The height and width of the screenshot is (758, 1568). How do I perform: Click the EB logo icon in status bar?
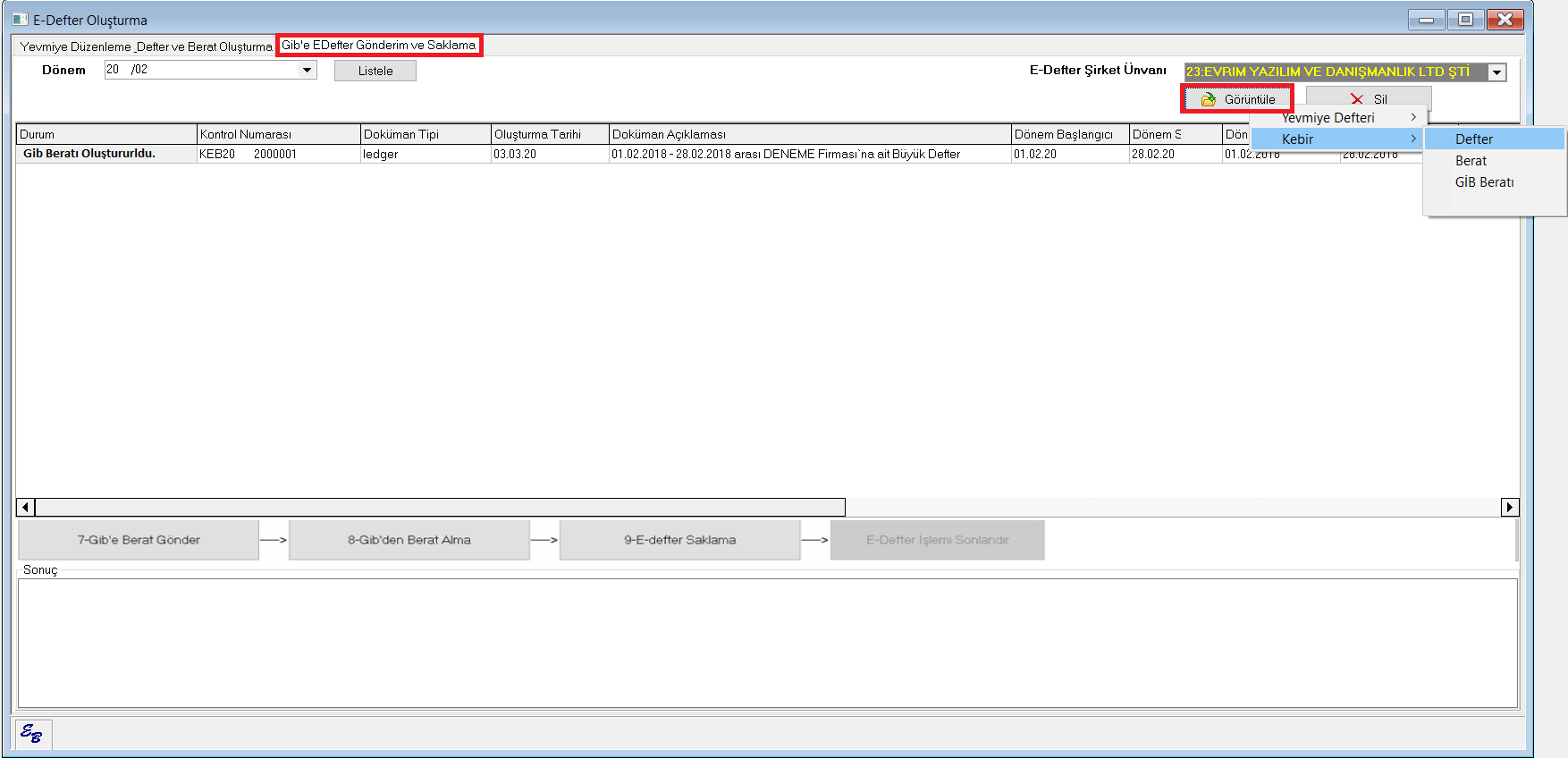point(31,734)
